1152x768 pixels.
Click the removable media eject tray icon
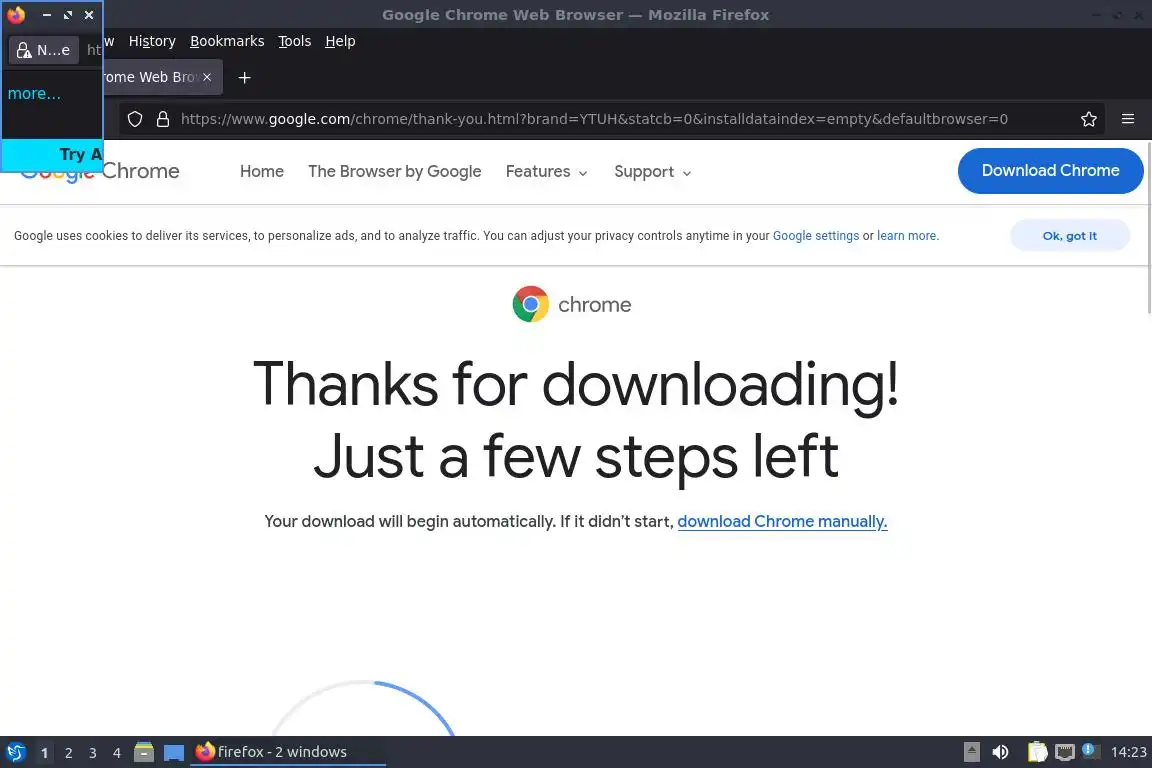(x=971, y=752)
